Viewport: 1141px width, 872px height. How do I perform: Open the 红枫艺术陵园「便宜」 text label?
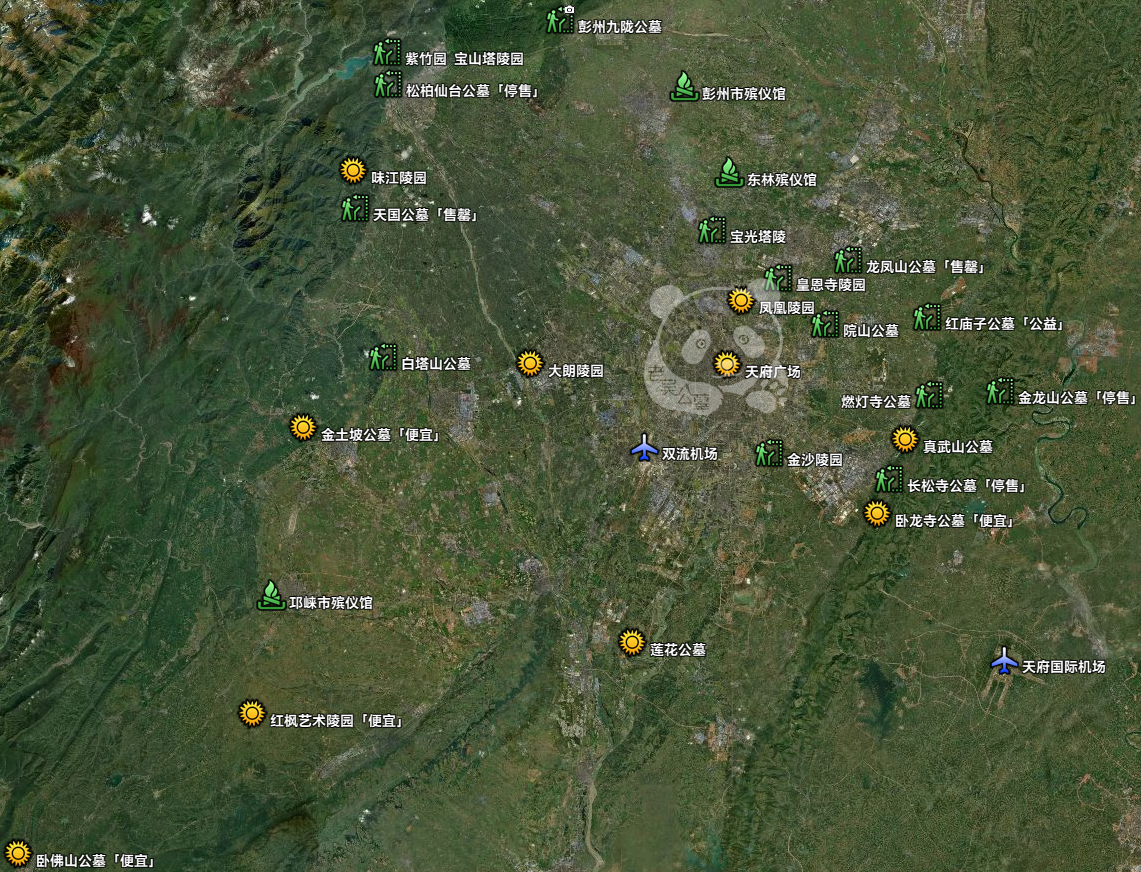pos(336,720)
